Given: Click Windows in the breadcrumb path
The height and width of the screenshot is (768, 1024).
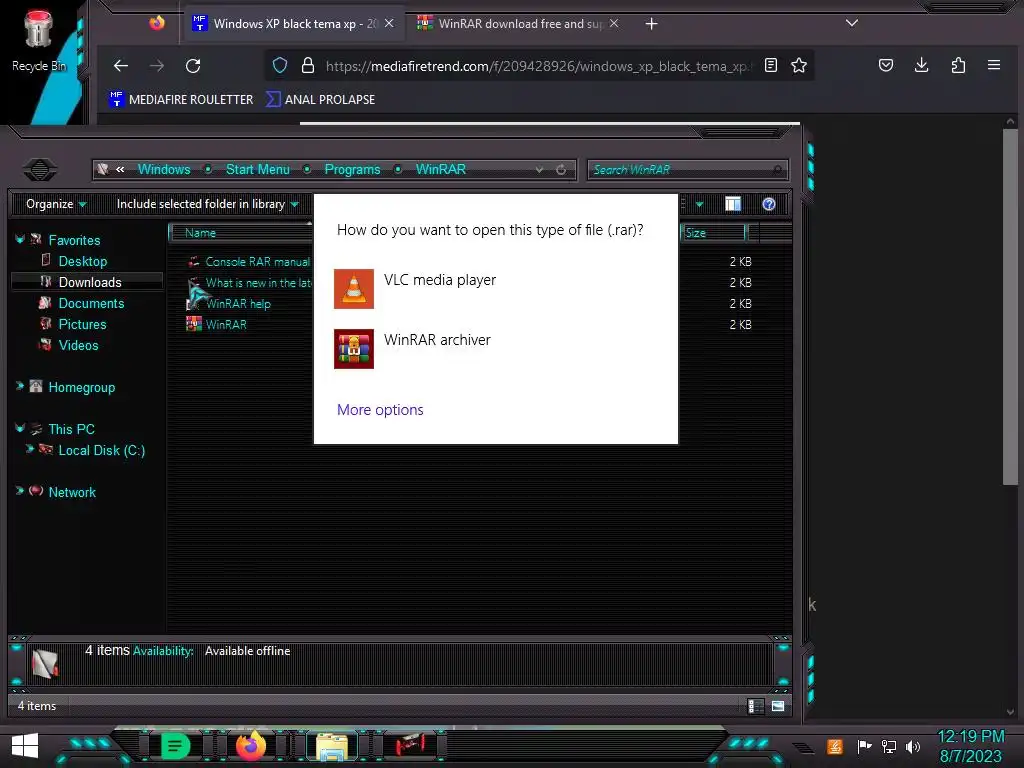Looking at the screenshot, I should (x=164, y=169).
